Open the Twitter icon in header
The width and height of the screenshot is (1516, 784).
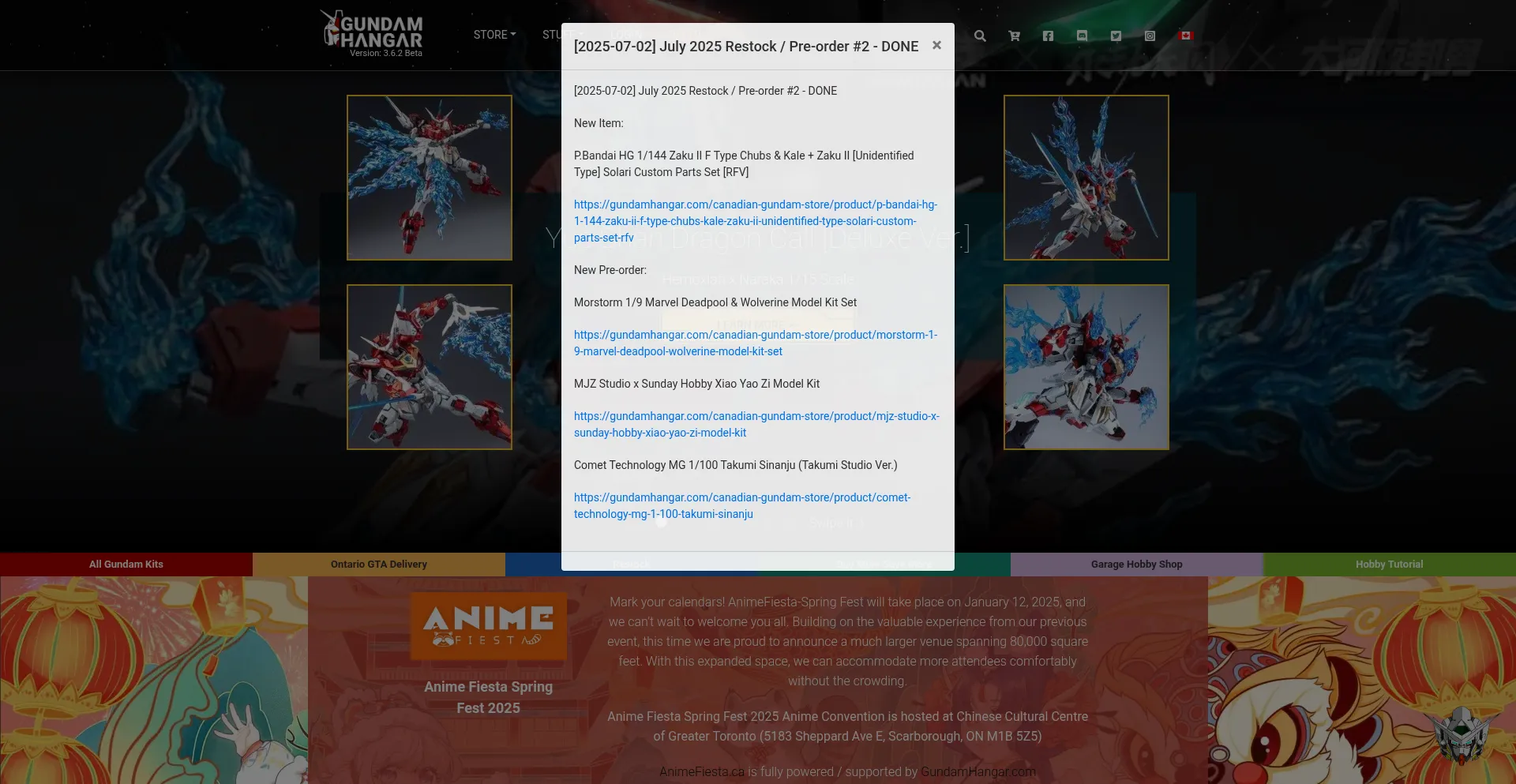pyautogui.click(x=1116, y=36)
